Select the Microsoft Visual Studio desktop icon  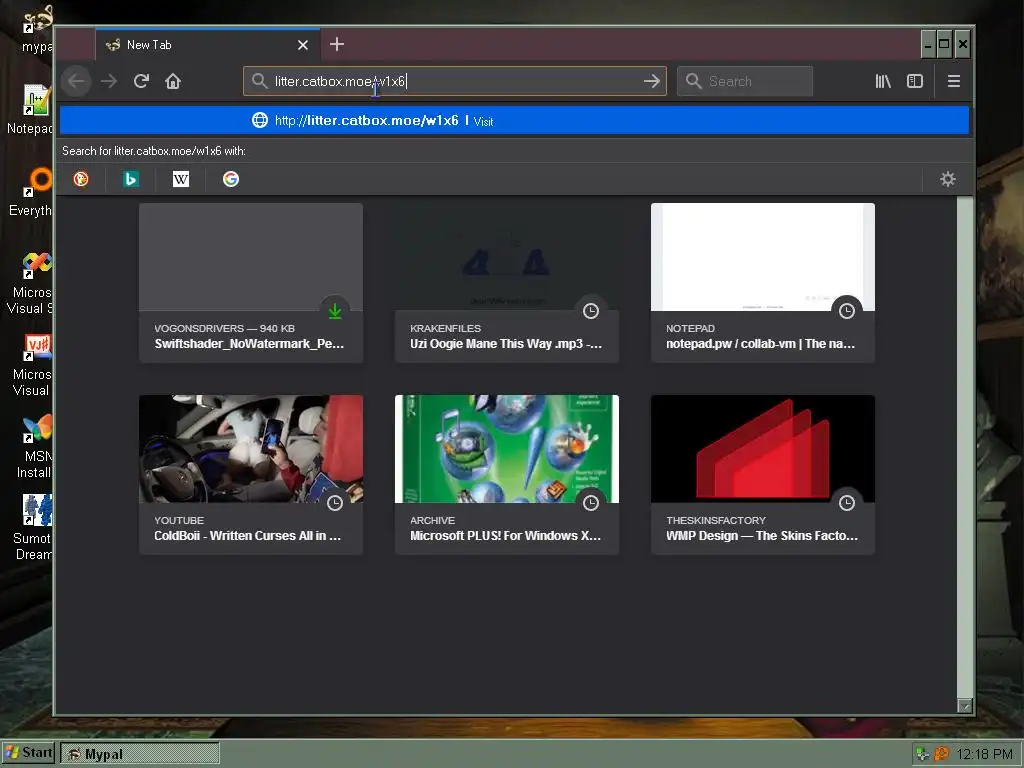point(29,283)
